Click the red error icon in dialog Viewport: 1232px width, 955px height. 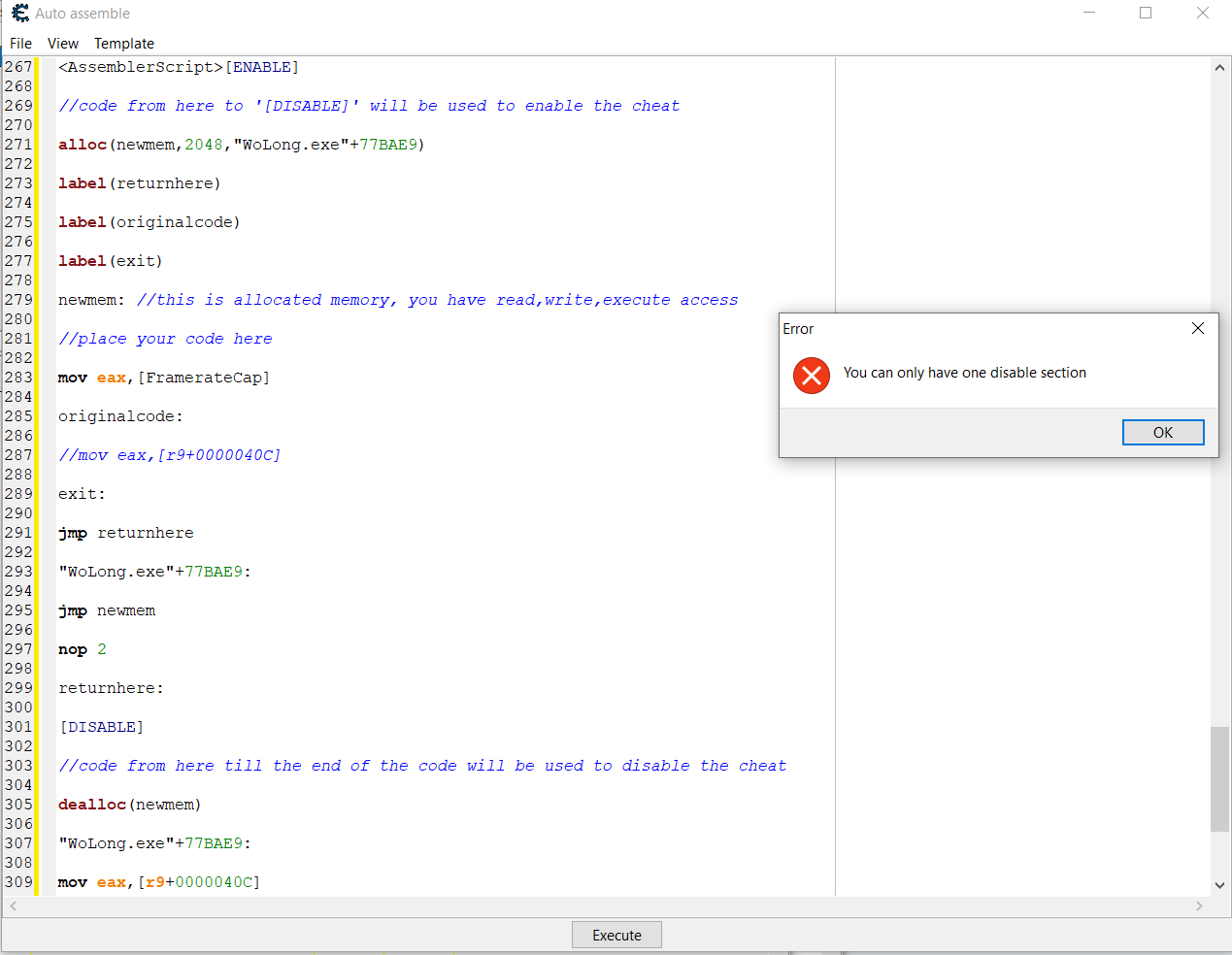click(x=812, y=376)
